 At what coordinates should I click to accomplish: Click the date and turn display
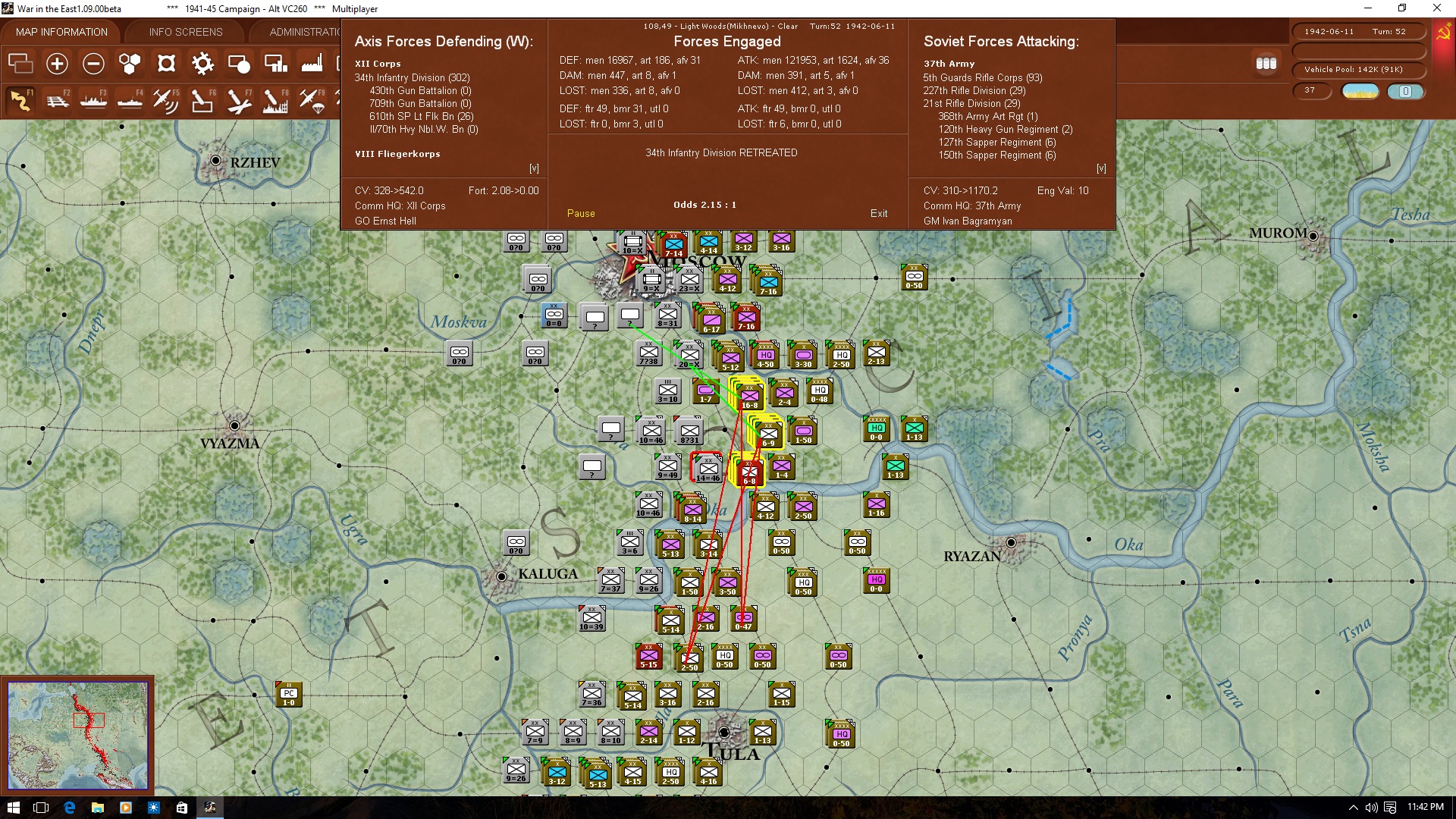click(1358, 32)
